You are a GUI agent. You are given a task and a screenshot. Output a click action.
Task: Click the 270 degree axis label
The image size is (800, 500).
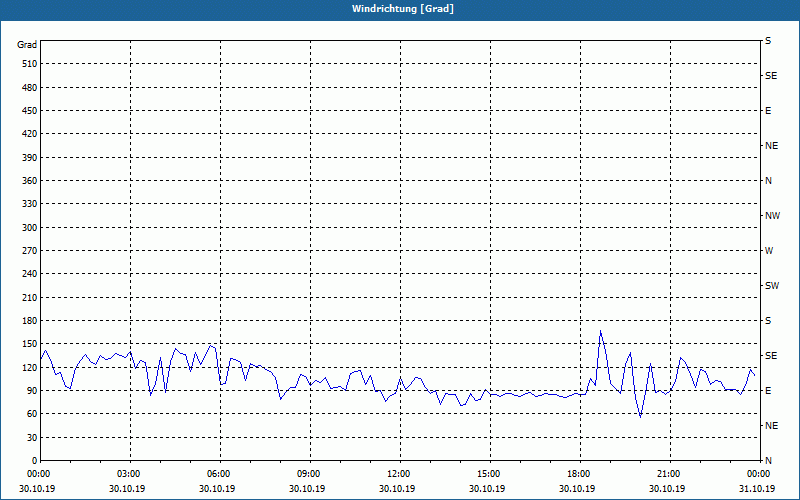click(29, 251)
